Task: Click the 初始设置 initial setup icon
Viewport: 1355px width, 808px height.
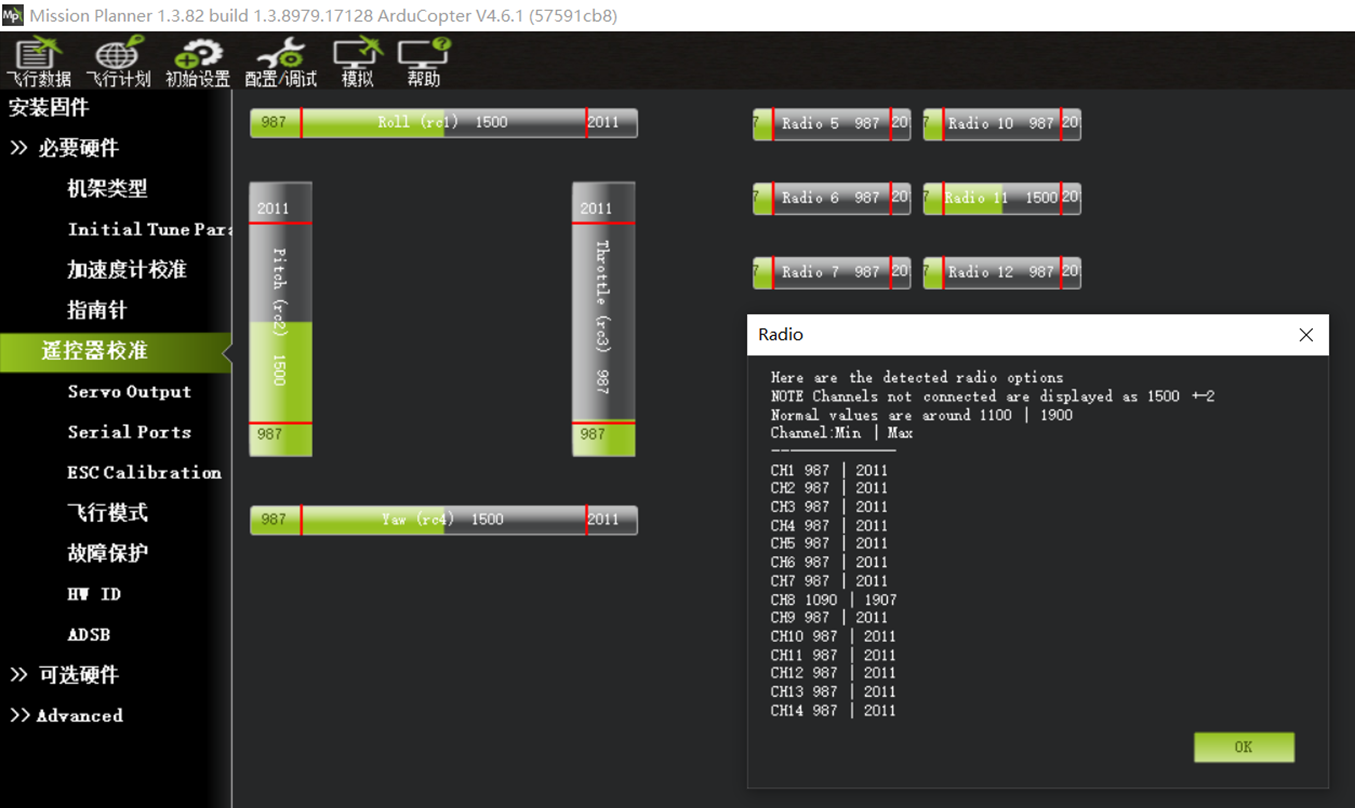Action: 197,62
